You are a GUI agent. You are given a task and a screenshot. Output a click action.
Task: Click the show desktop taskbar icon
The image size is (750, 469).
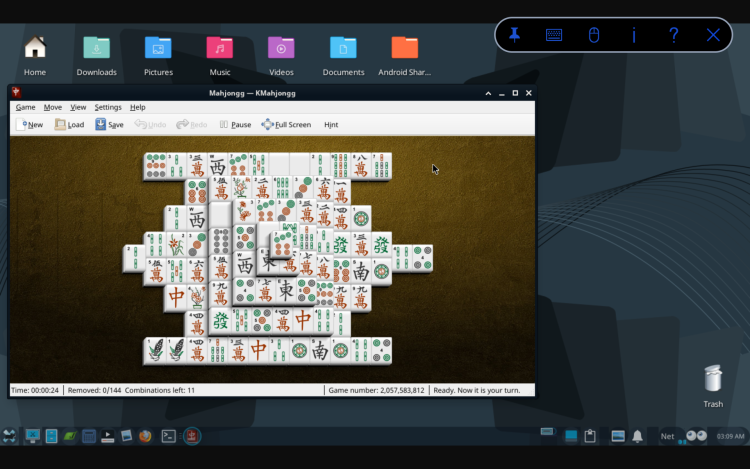click(x=33, y=436)
